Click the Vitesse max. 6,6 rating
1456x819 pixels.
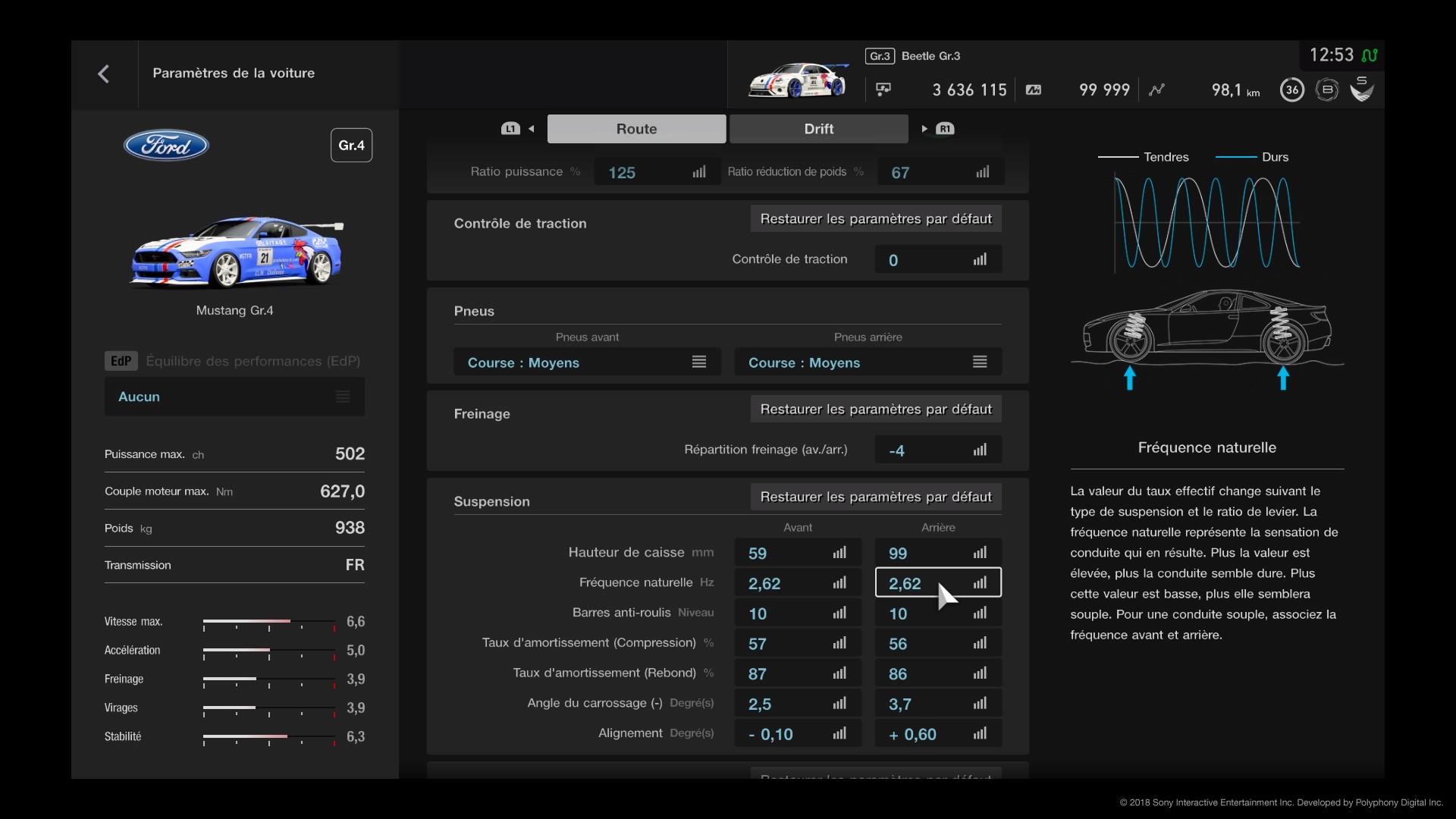tap(356, 622)
